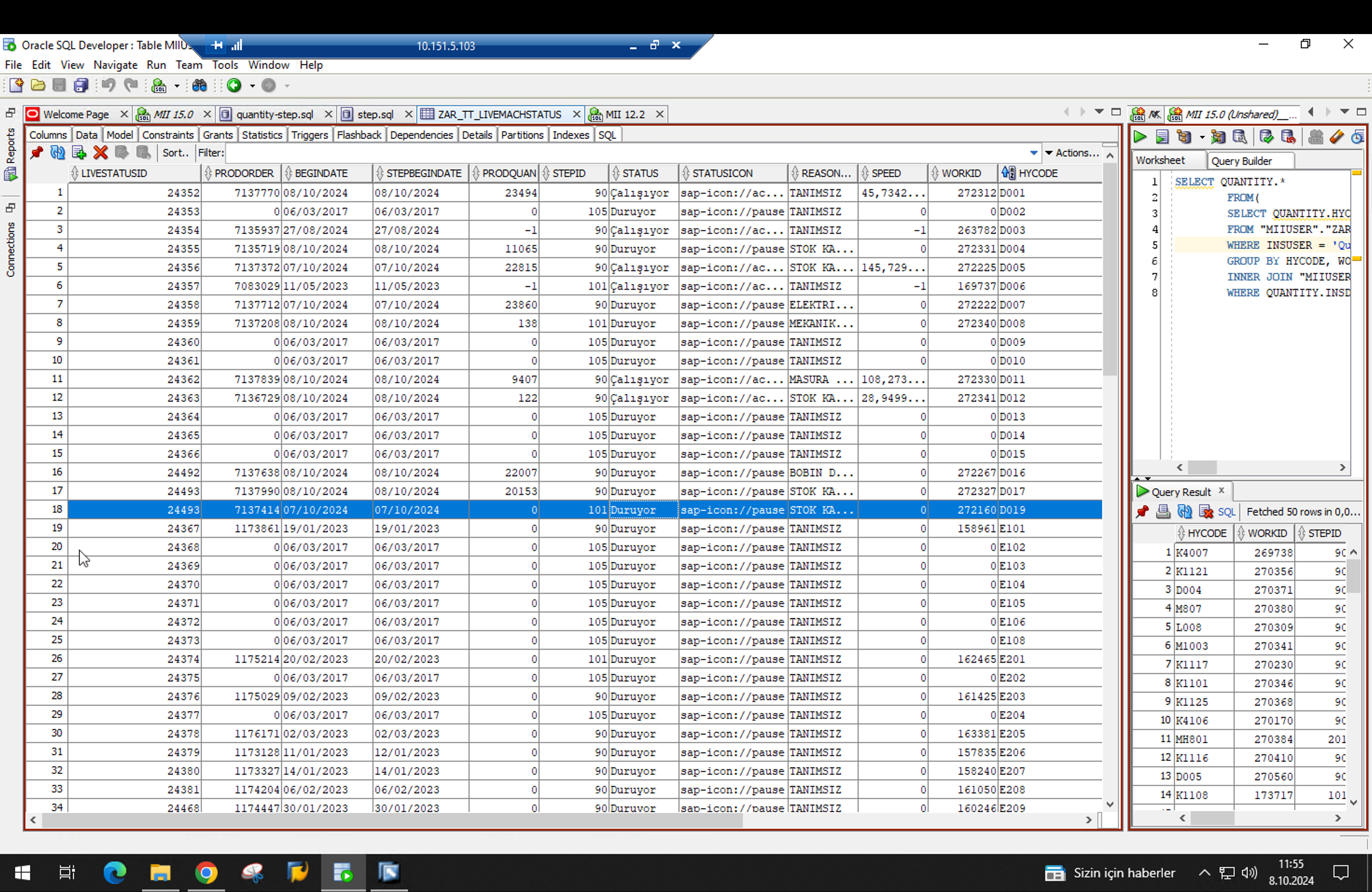
Task: Click red X Delete Selected Row icon
Action: (100, 153)
